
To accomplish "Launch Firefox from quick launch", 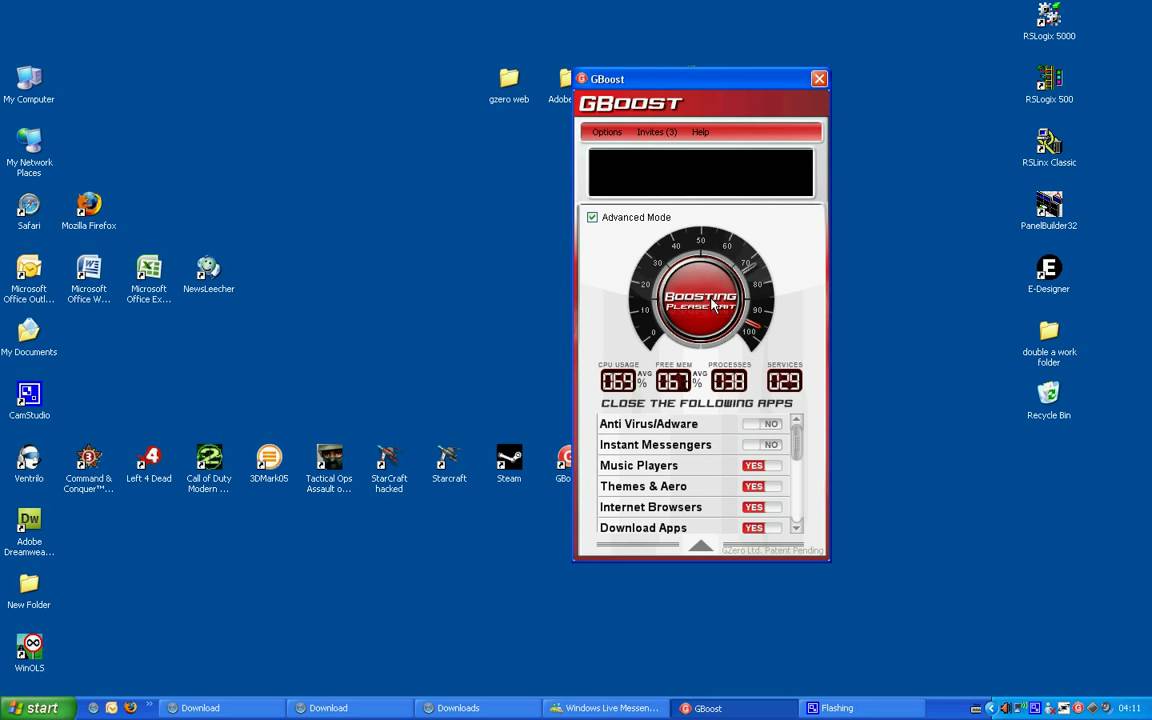I will pos(131,708).
